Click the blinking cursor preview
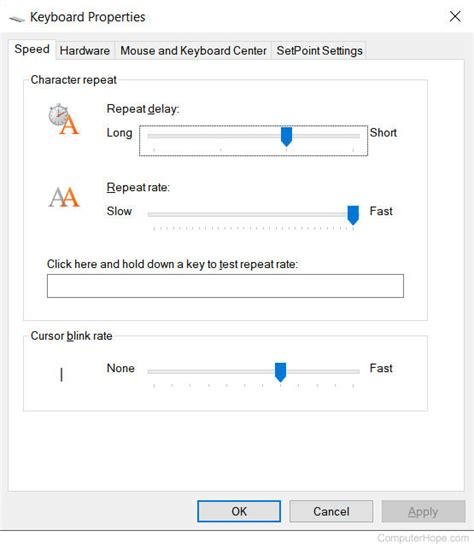This screenshot has width=474, height=548. pyautogui.click(x=62, y=375)
